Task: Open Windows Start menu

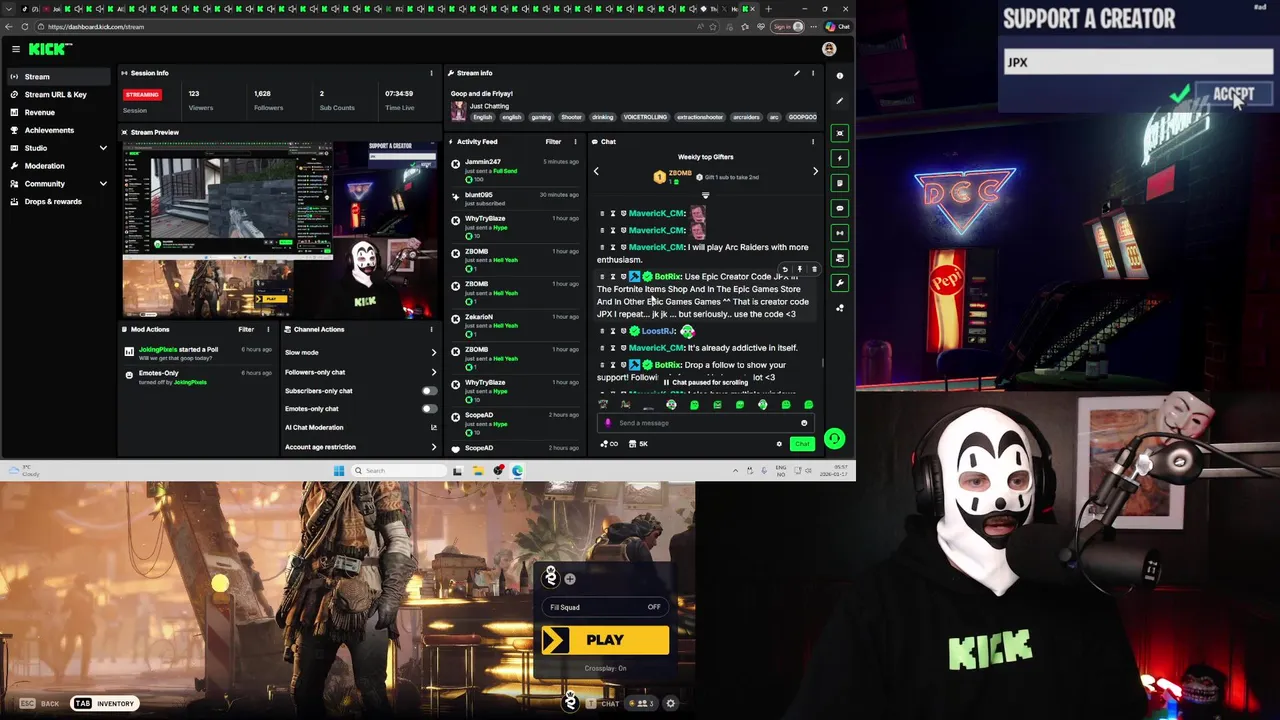Action: [x=339, y=471]
